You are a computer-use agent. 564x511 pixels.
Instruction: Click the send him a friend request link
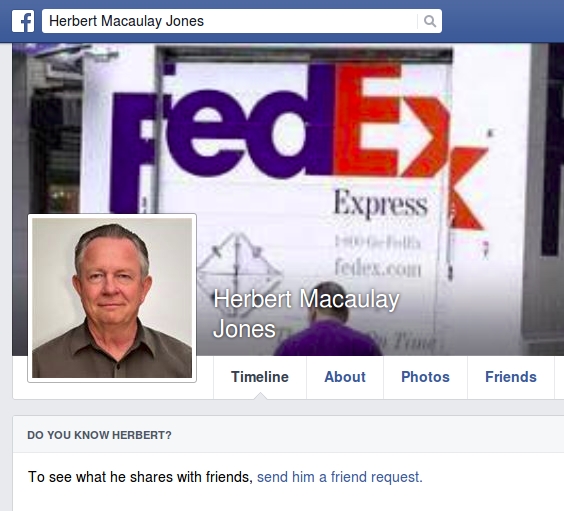[340, 477]
